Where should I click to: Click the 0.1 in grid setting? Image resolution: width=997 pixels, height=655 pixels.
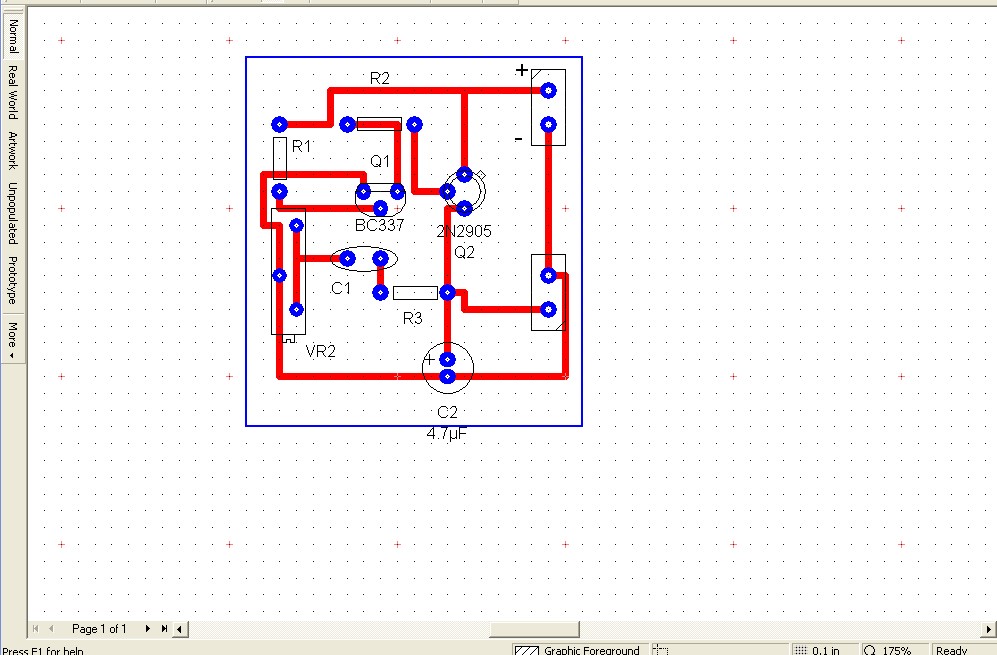pos(825,651)
